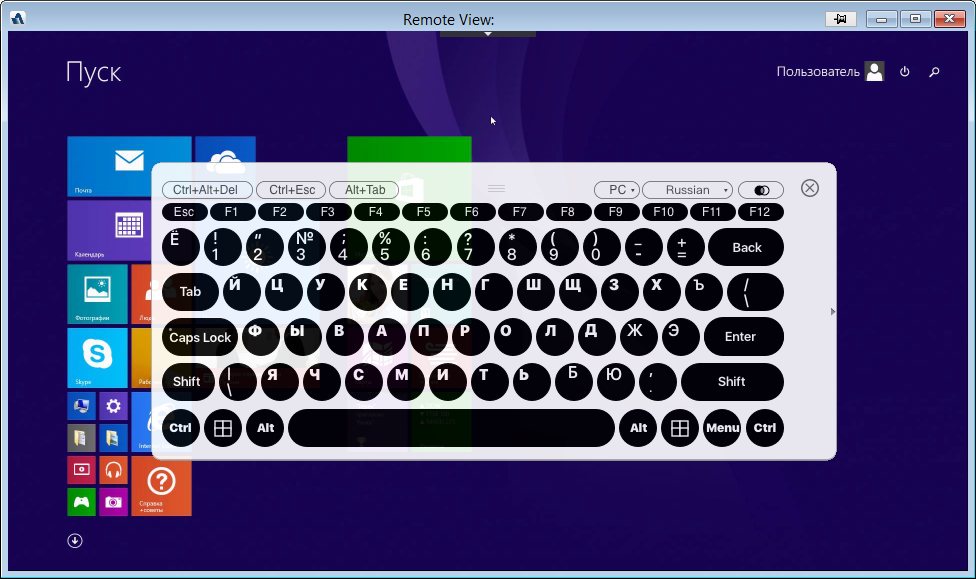
Task: Toggle the left Shift key
Action: (x=187, y=382)
